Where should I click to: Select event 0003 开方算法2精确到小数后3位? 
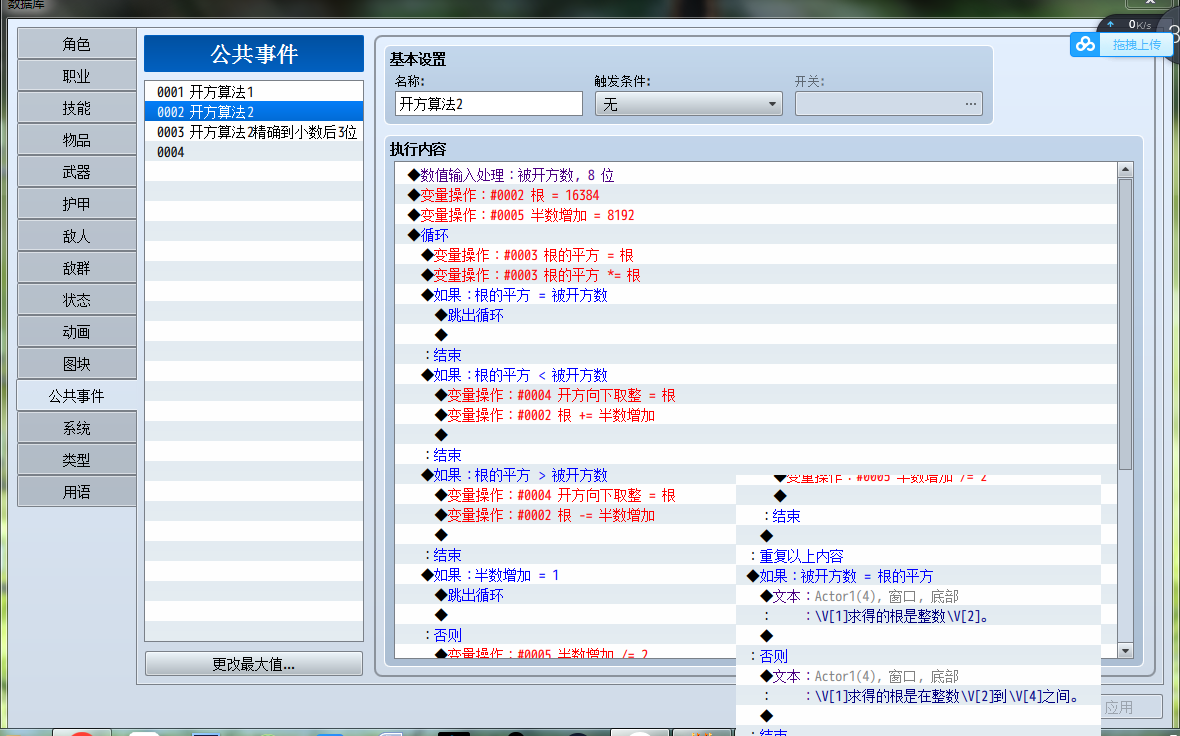pyautogui.click(x=254, y=132)
